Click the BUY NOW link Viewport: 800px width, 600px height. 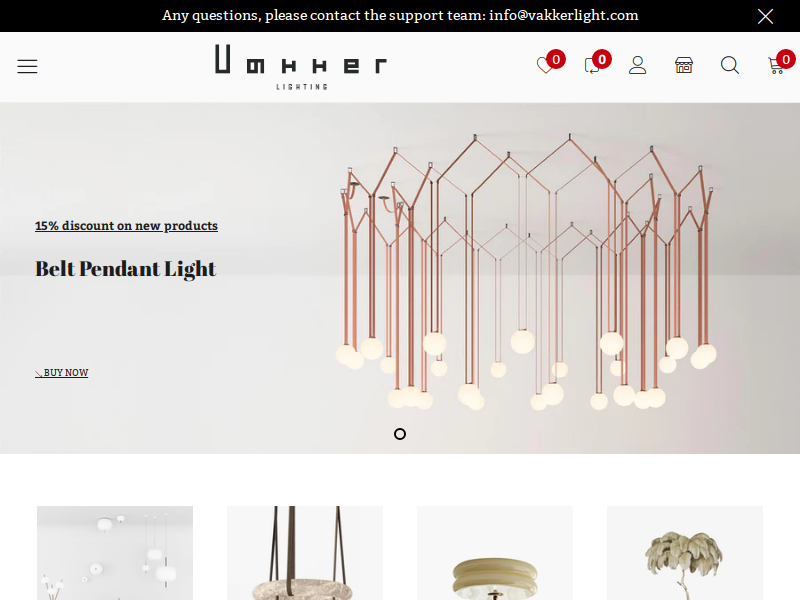pos(62,372)
